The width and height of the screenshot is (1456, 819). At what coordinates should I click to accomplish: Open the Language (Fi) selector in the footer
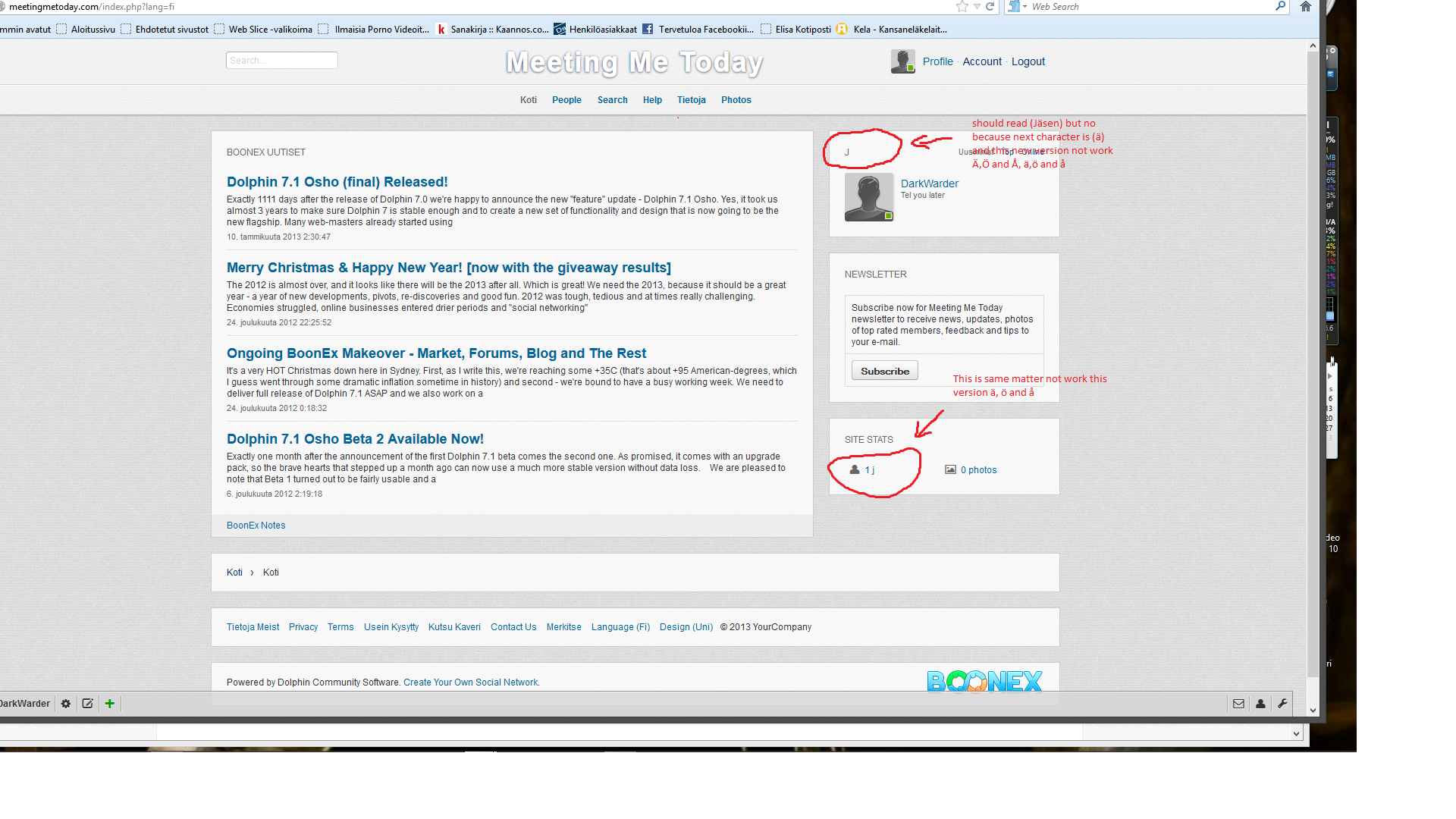(620, 627)
